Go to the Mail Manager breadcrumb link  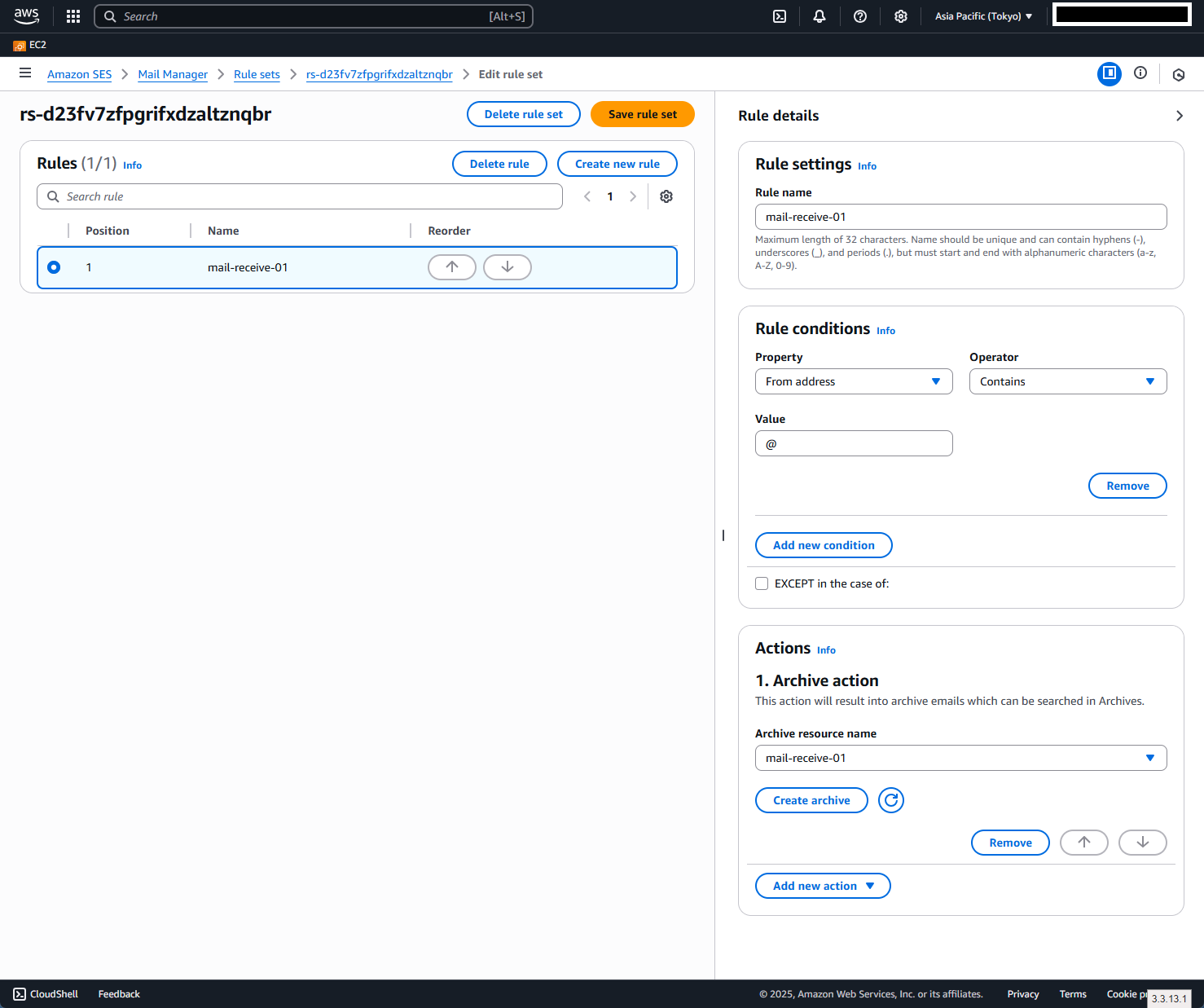tap(173, 74)
